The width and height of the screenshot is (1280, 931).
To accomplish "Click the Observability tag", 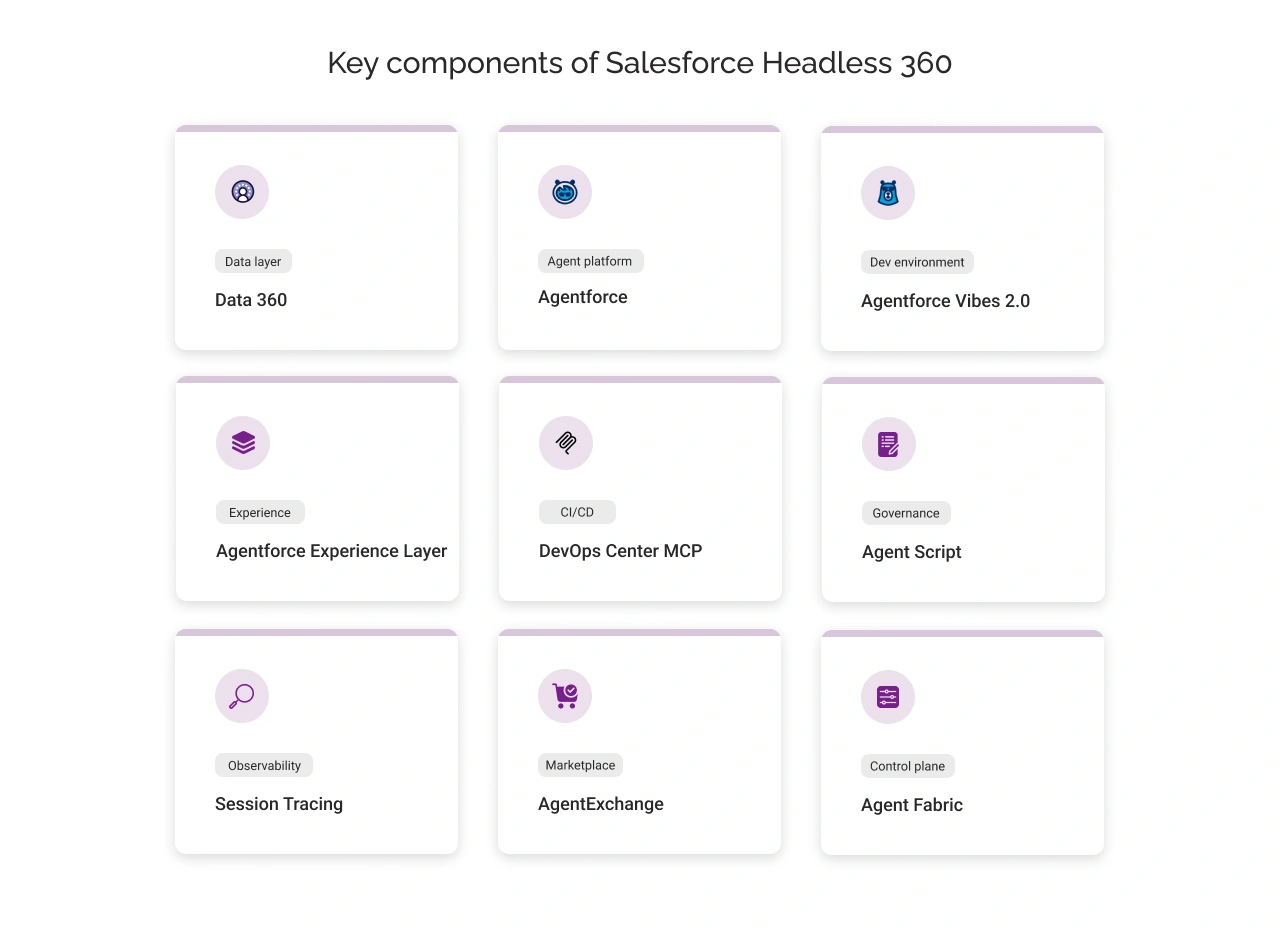I will click(x=264, y=765).
